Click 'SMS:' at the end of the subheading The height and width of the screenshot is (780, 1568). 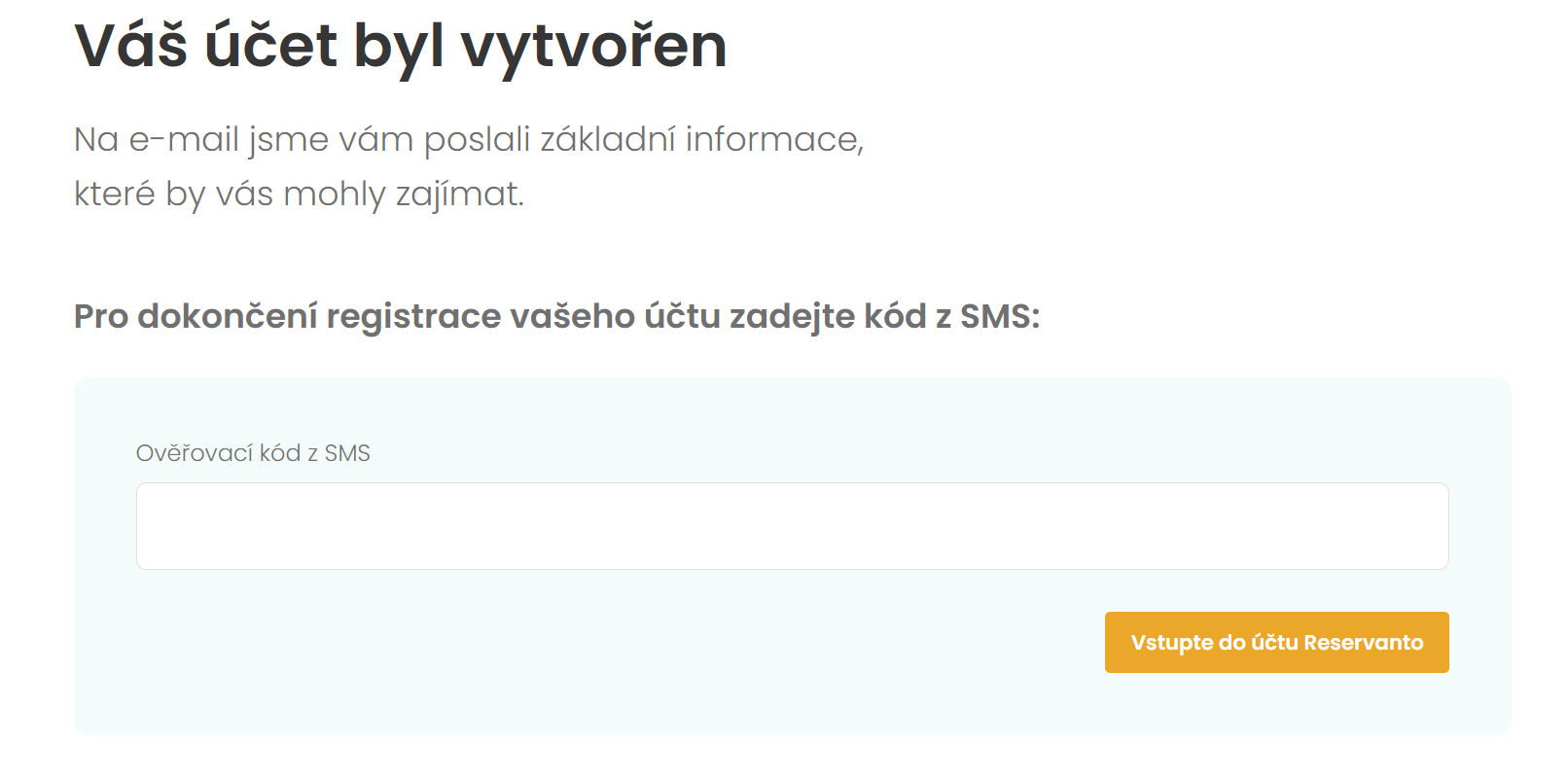(x=1000, y=317)
